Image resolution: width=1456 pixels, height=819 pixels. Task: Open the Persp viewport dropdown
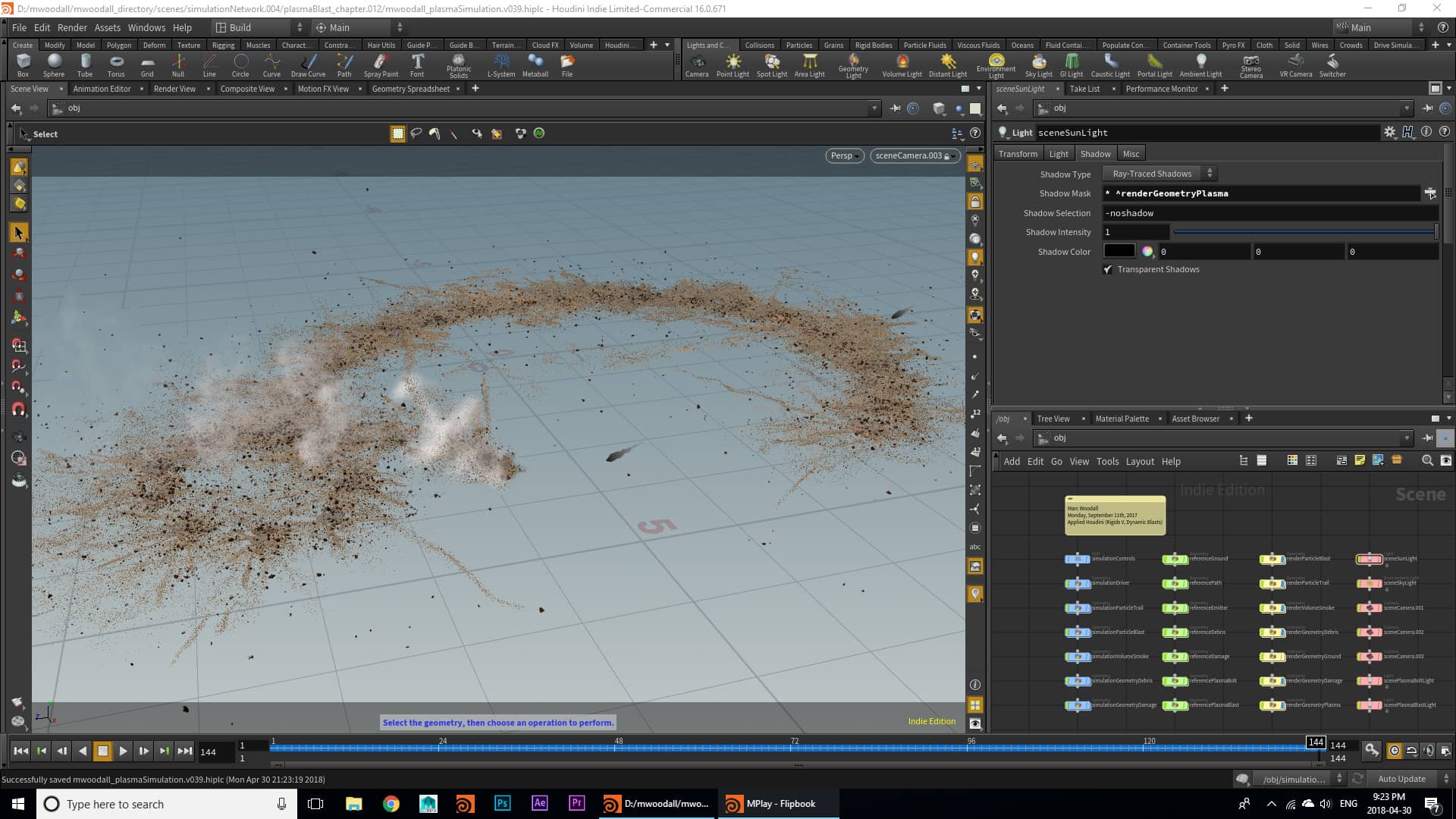click(844, 155)
